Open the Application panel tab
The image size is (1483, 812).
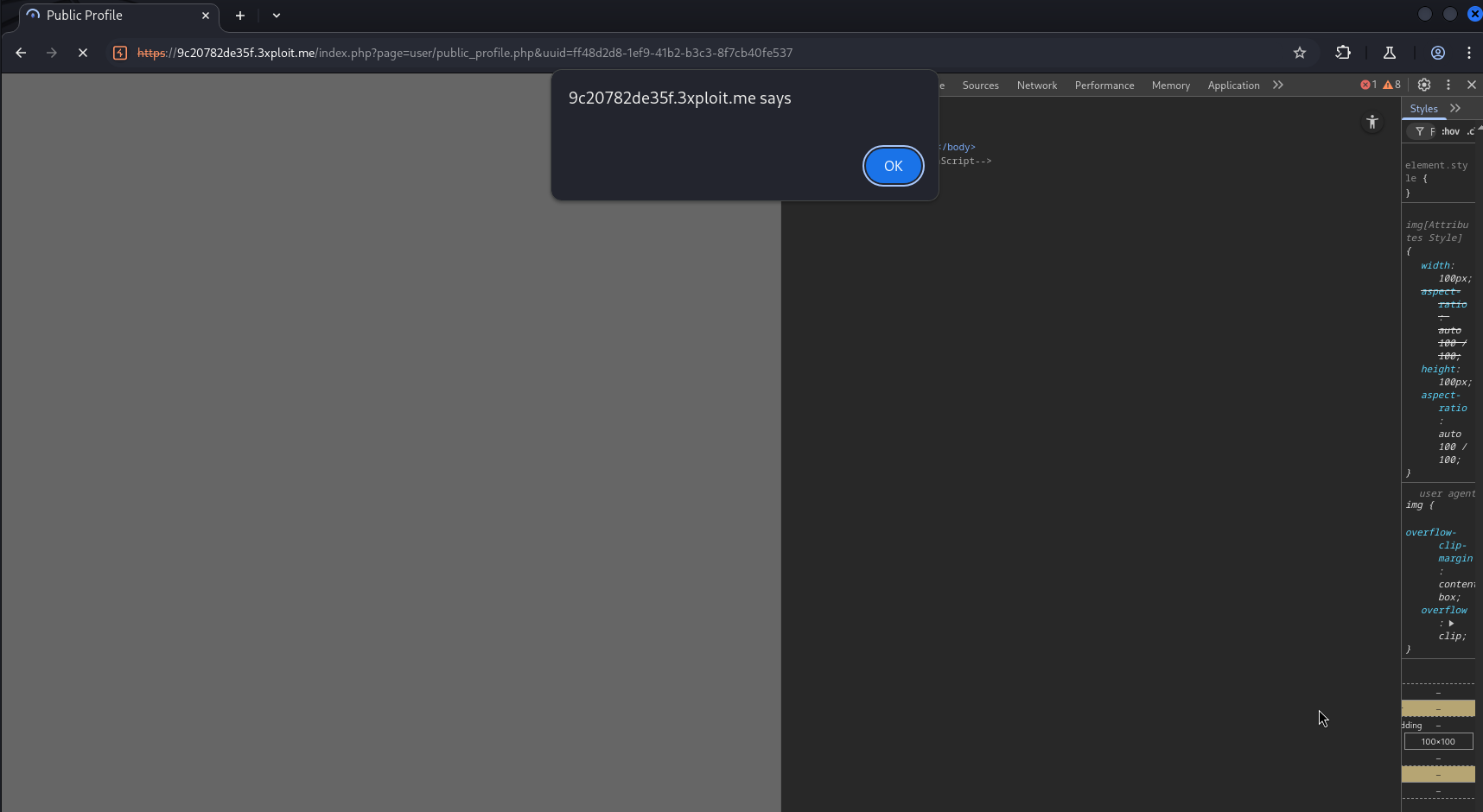click(1232, 86)
